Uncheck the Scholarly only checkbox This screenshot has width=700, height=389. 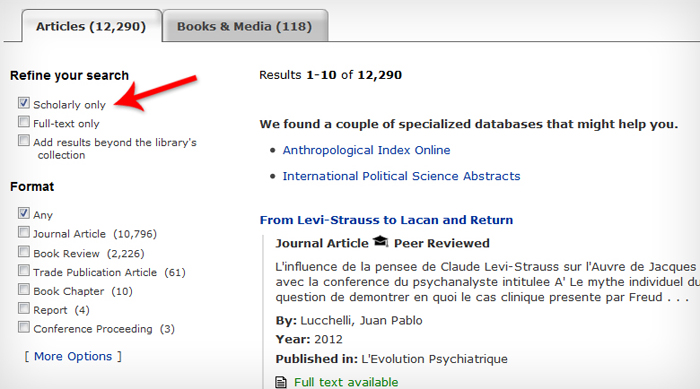(24, 103)
